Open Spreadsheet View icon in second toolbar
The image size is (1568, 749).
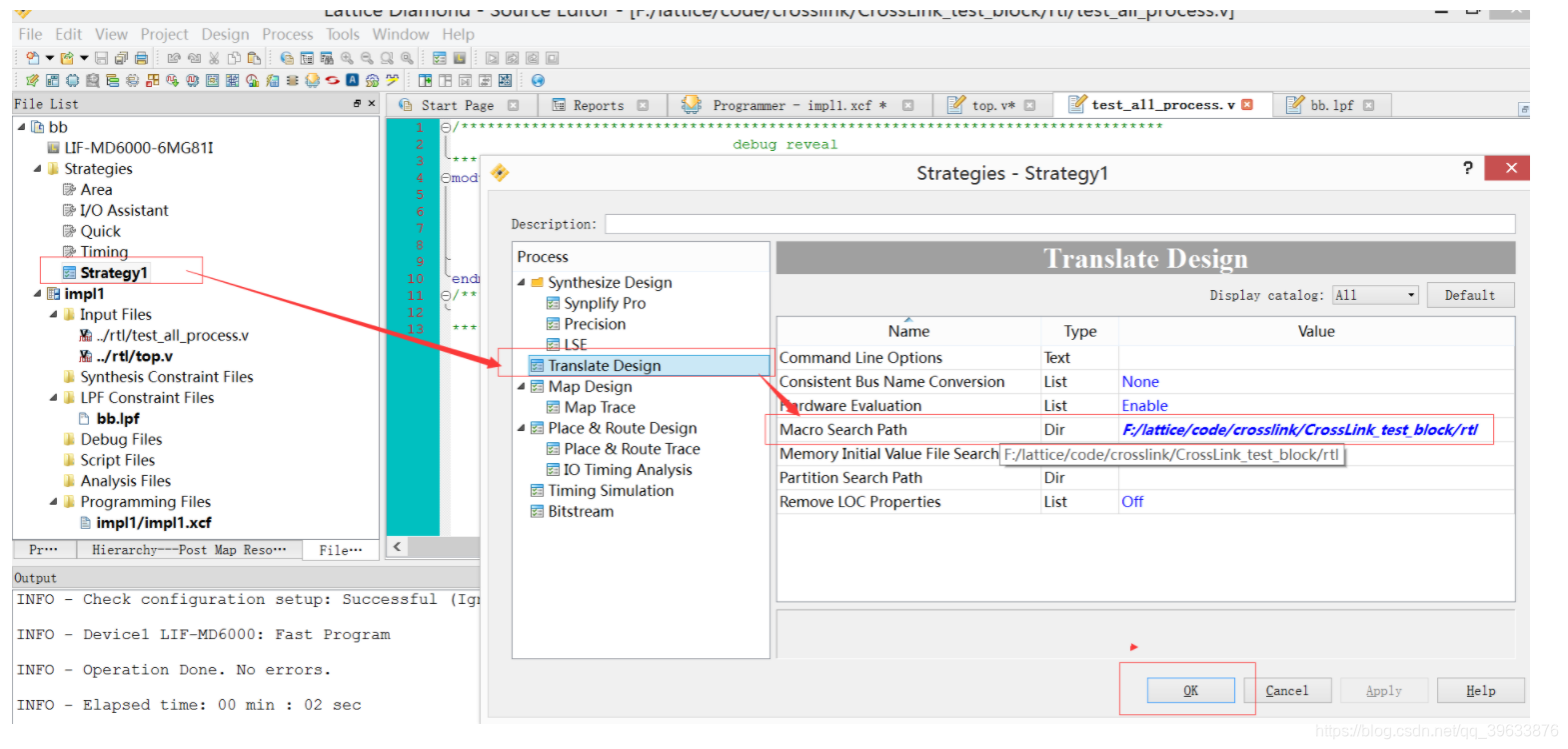click(53, 80)
